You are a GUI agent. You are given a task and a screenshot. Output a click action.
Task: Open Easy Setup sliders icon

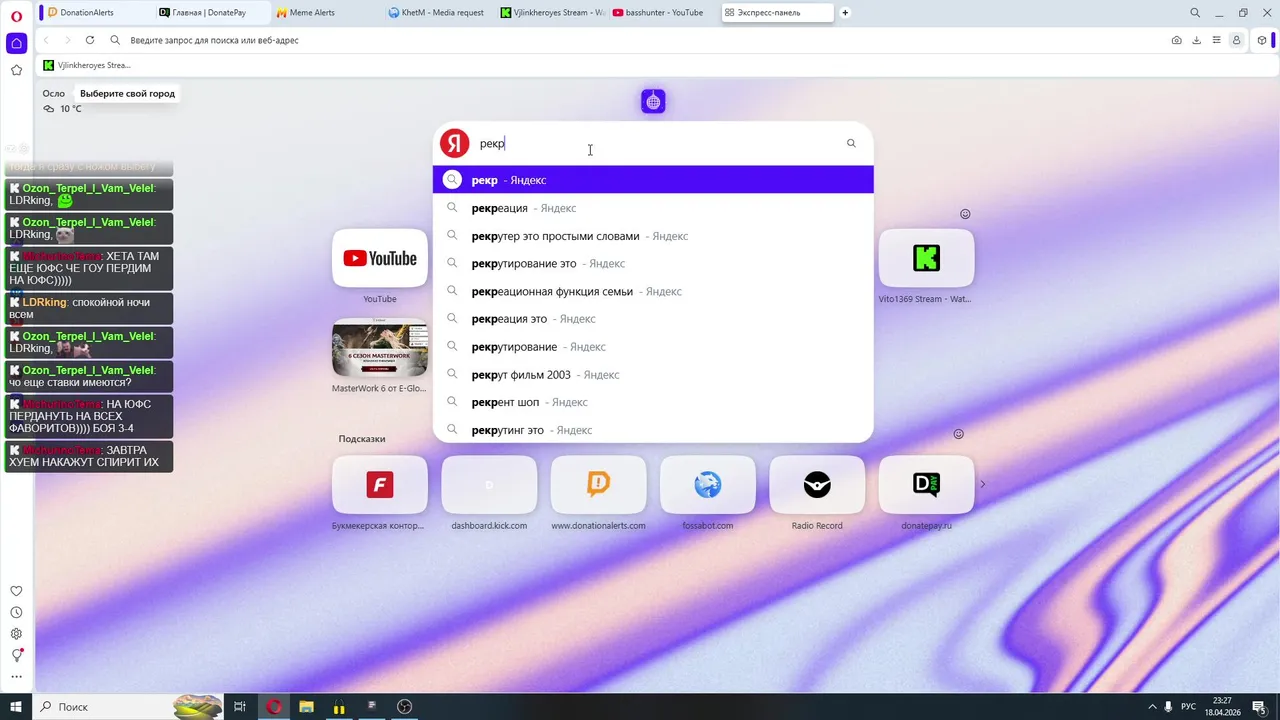tap(1216, 40)
